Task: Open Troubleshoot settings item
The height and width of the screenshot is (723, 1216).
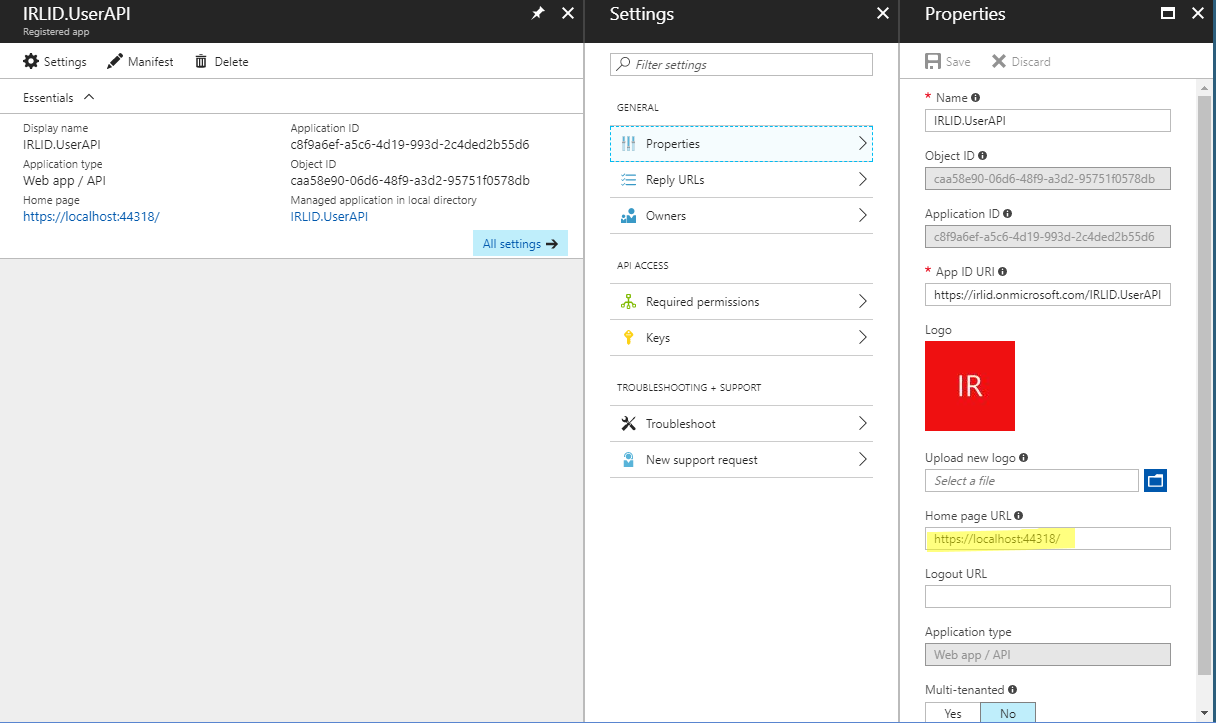Action: 741,424
